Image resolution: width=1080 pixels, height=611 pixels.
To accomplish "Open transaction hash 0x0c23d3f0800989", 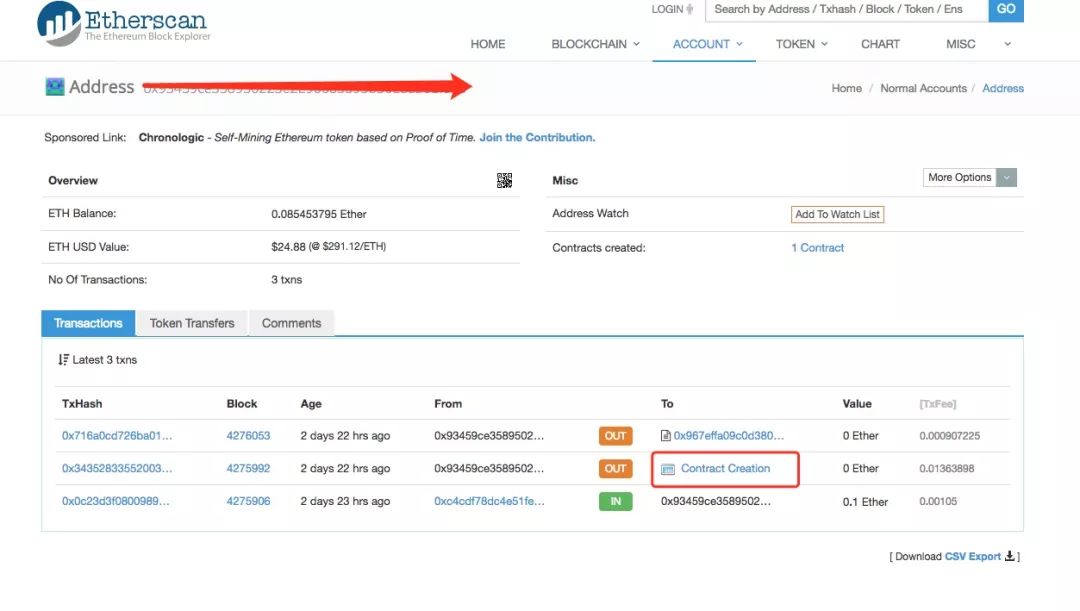I will coord(116,501).
